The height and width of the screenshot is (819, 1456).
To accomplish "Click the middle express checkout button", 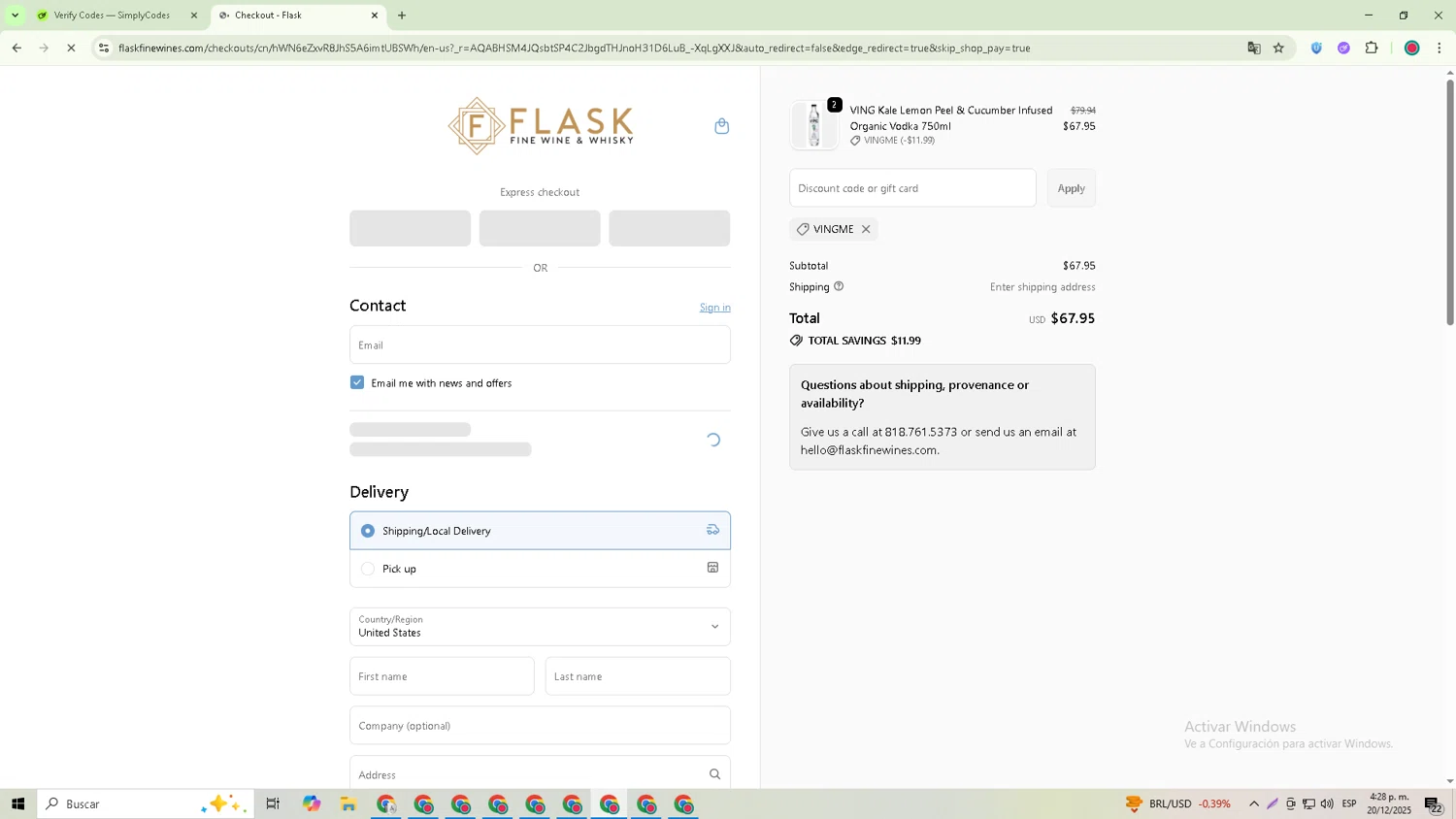I will [540, 228].
